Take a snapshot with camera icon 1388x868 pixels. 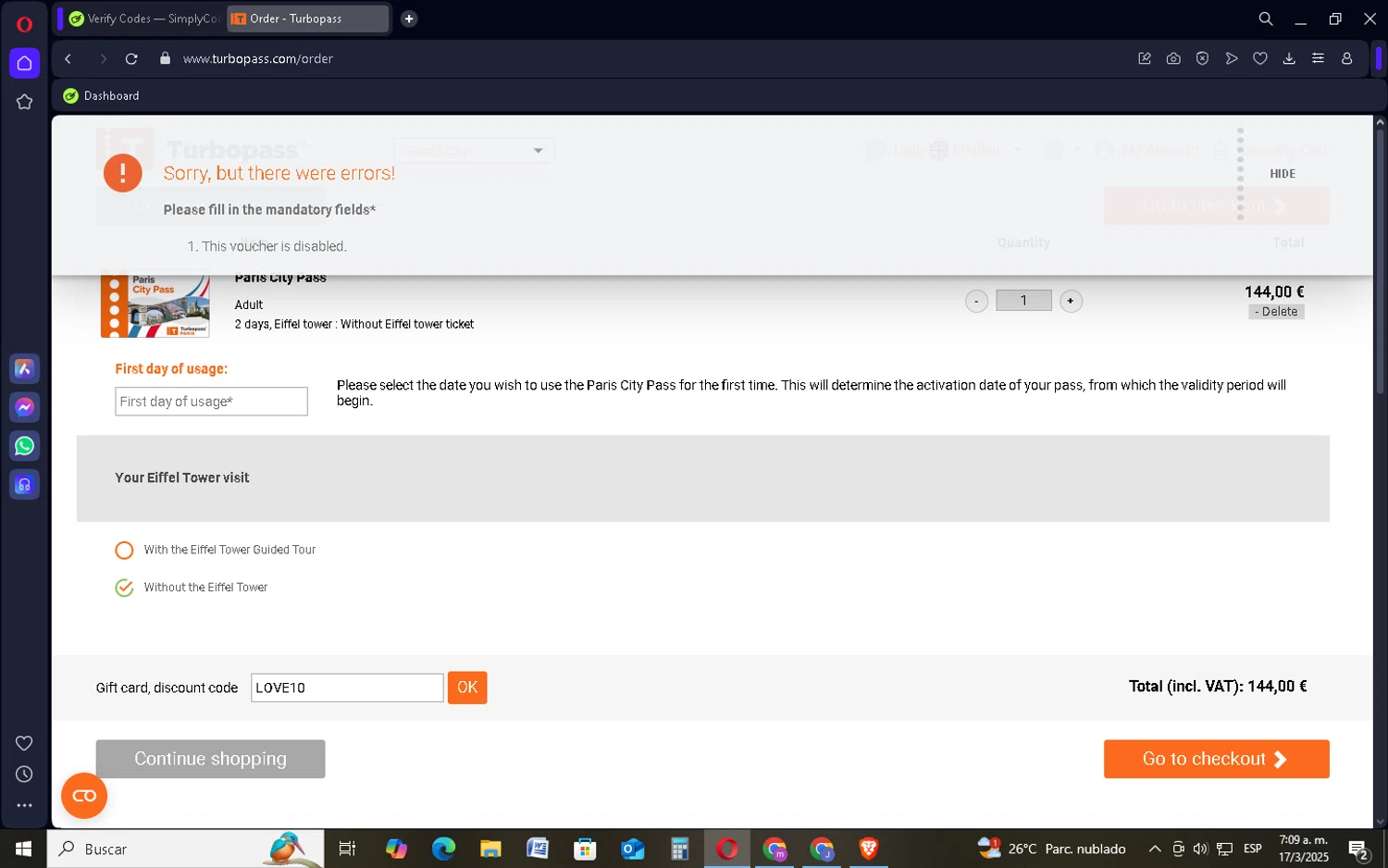pos(1173,58)
